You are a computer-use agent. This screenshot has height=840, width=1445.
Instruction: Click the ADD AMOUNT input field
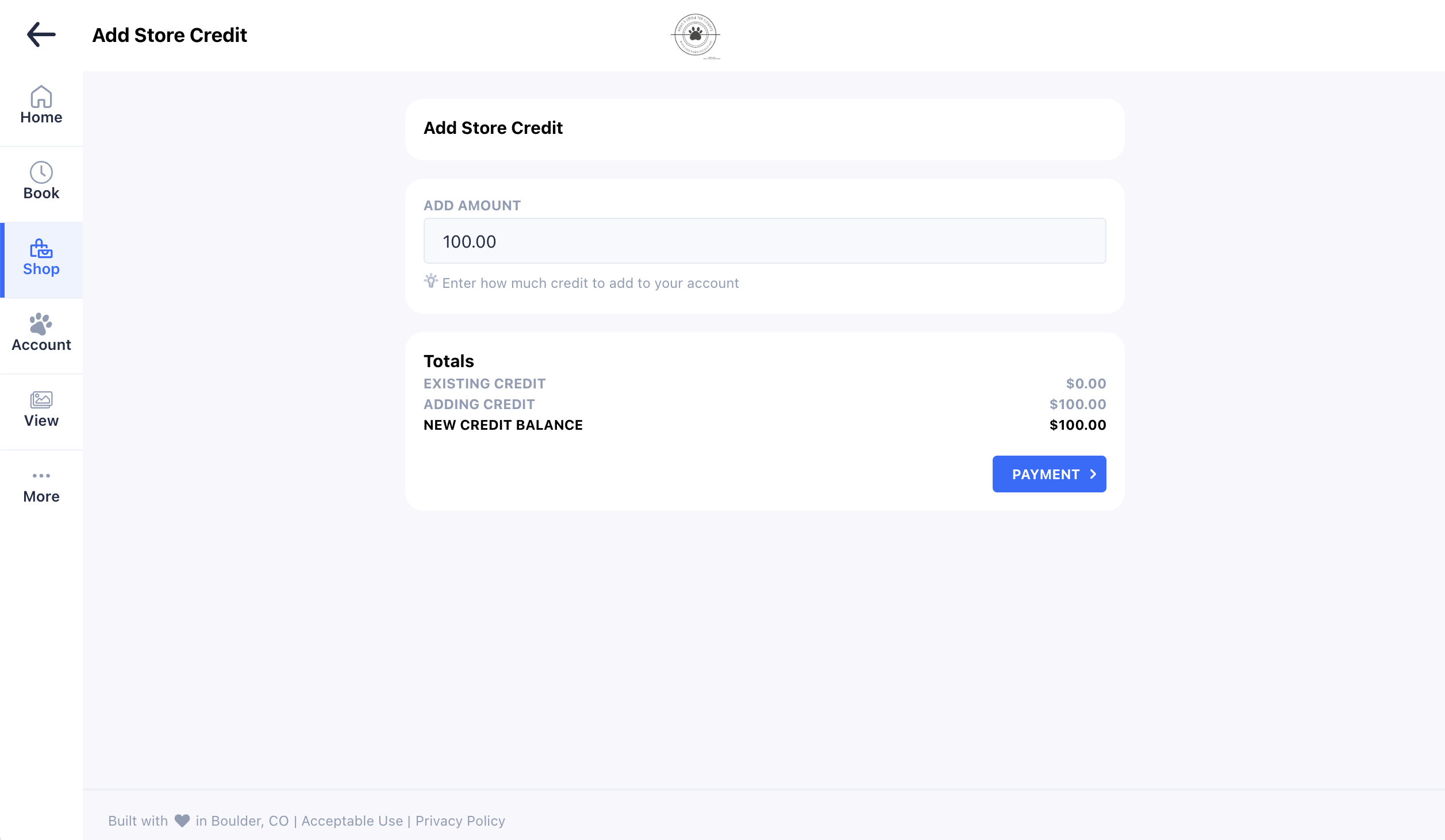click(764, 241)
